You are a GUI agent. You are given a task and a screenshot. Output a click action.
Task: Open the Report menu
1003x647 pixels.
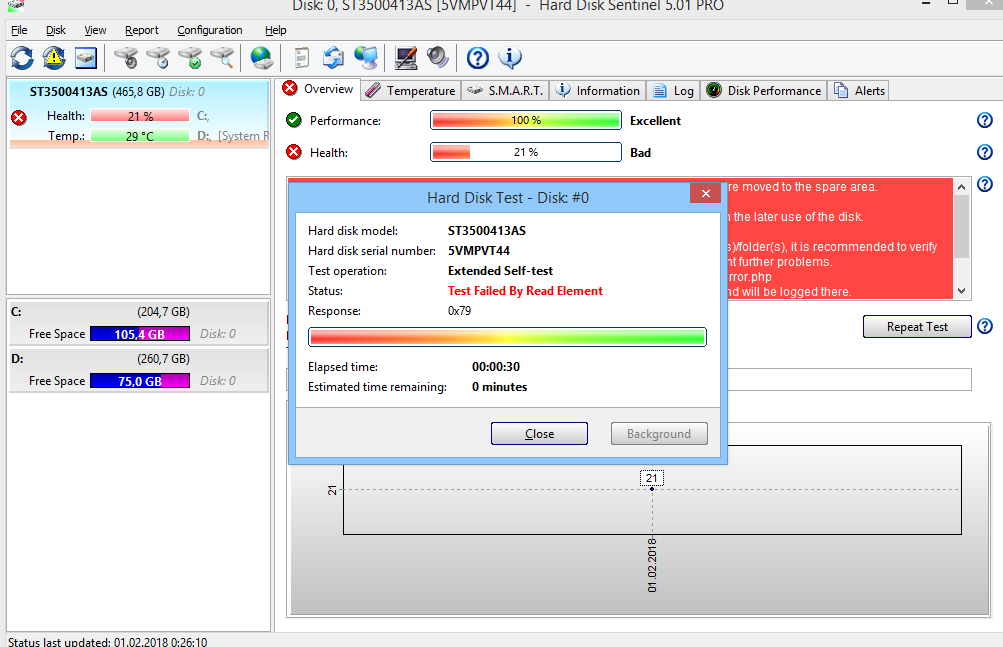pyautogui.click(x=141, y=30)
